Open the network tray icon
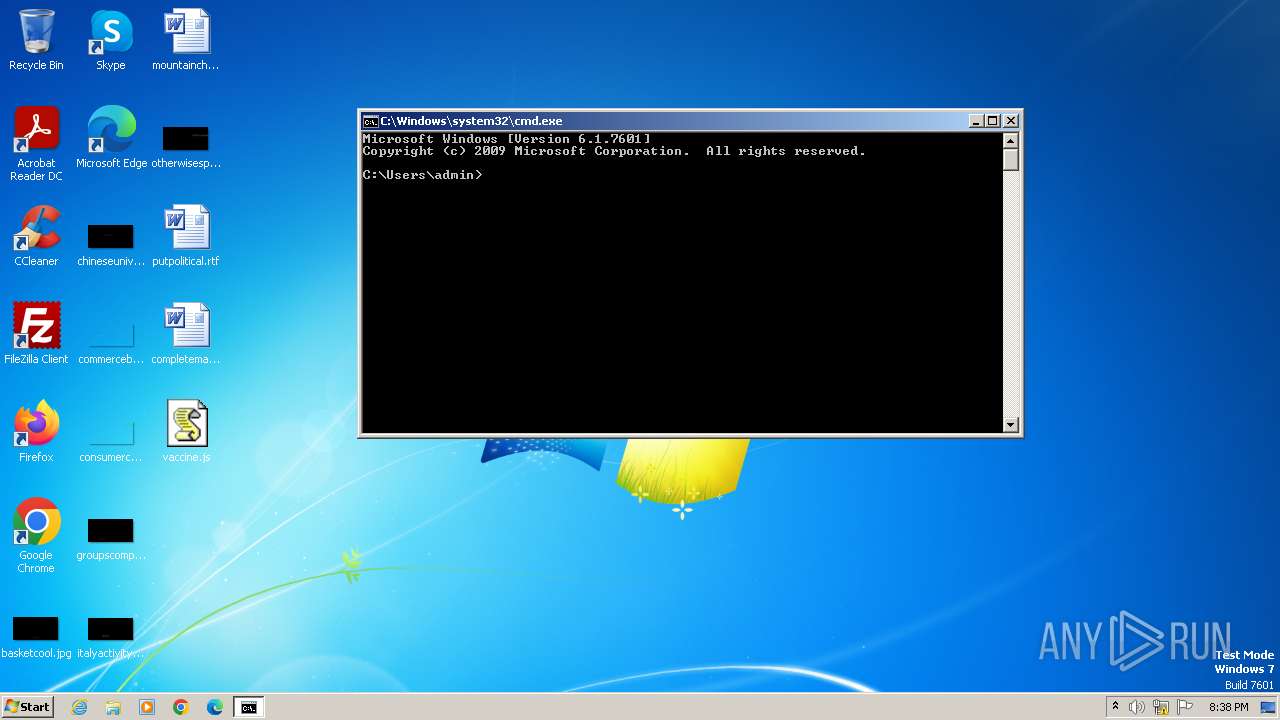 tap(1161, 707)
